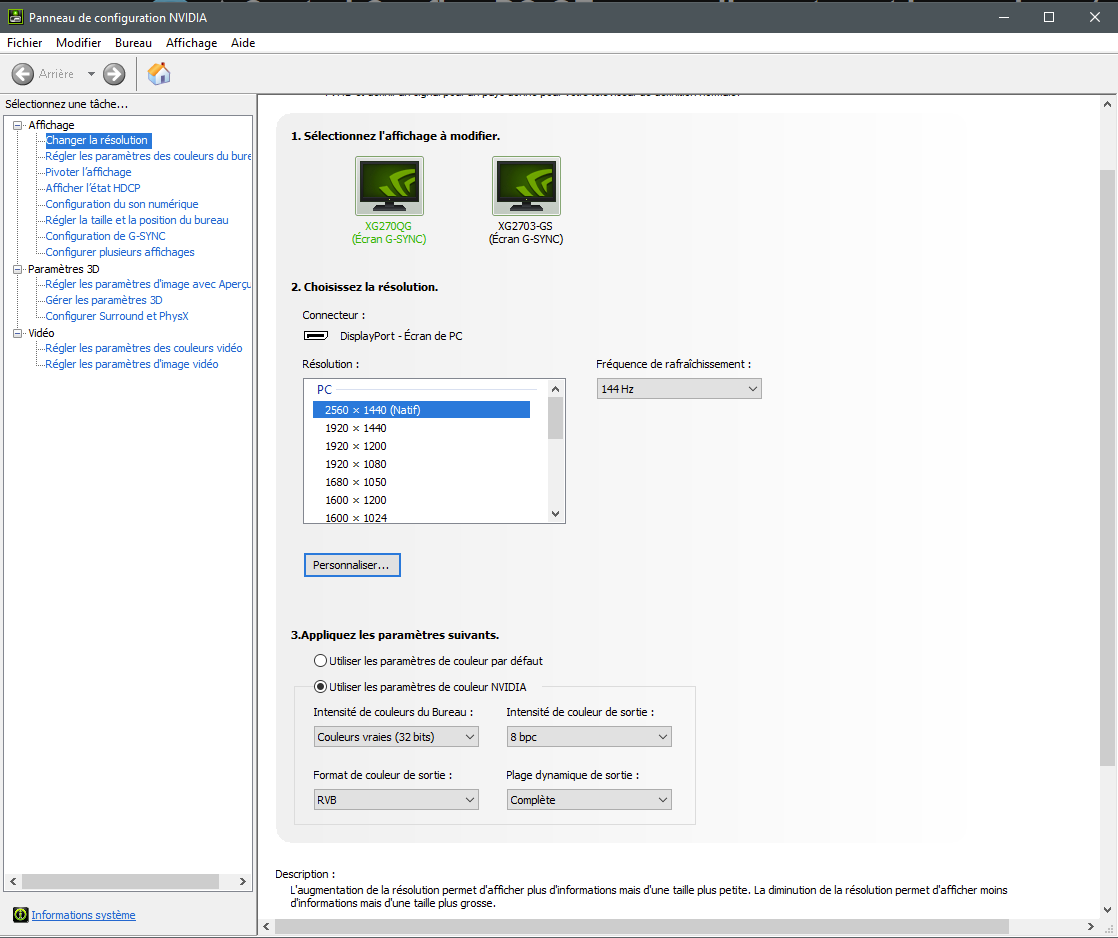Open the Back history dropdown arrow
This screenshot has width=1118, height=938.
pos(91,73)
